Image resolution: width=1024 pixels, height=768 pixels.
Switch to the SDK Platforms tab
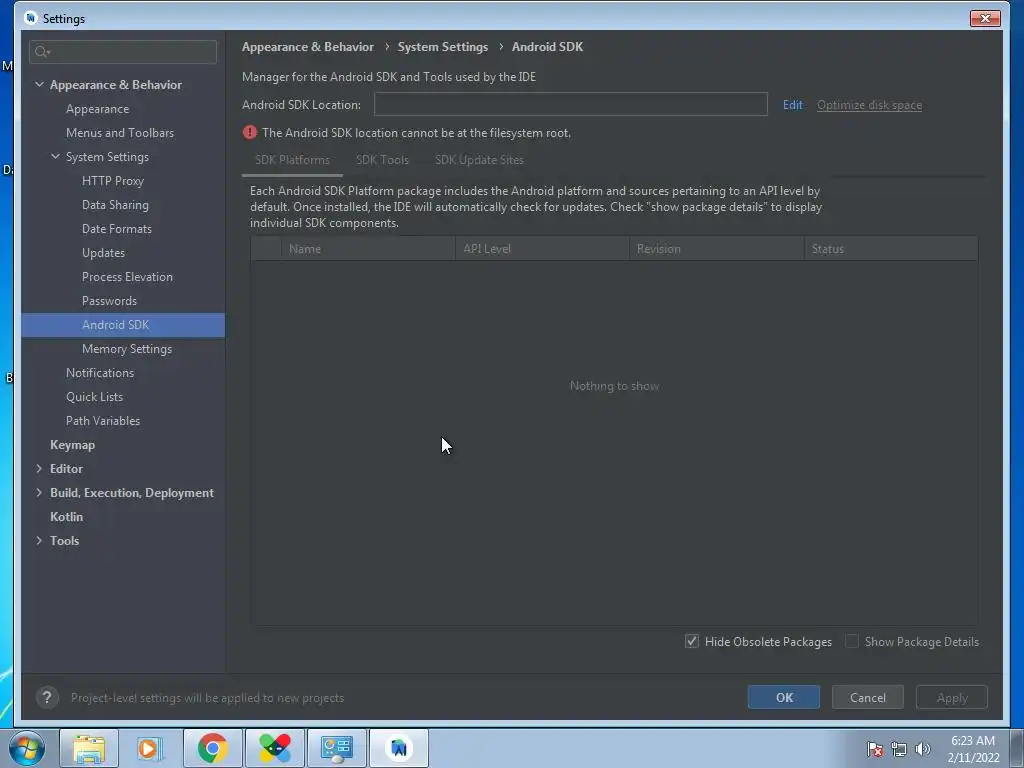292,160
